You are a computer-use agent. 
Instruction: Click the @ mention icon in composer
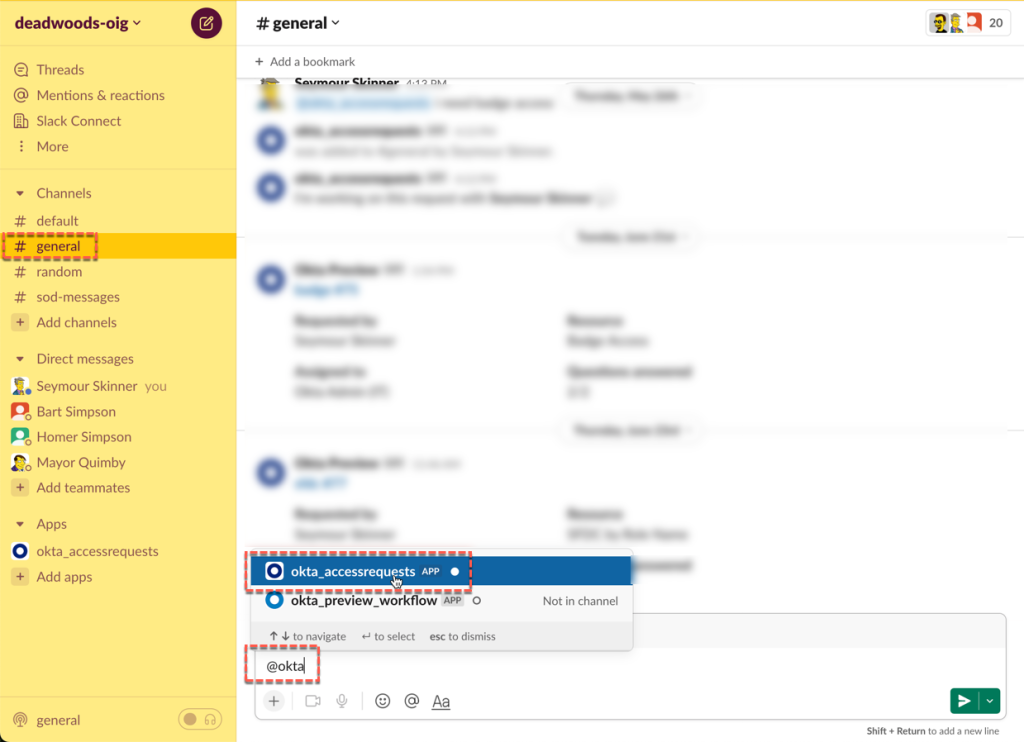(x=411, y=701)
